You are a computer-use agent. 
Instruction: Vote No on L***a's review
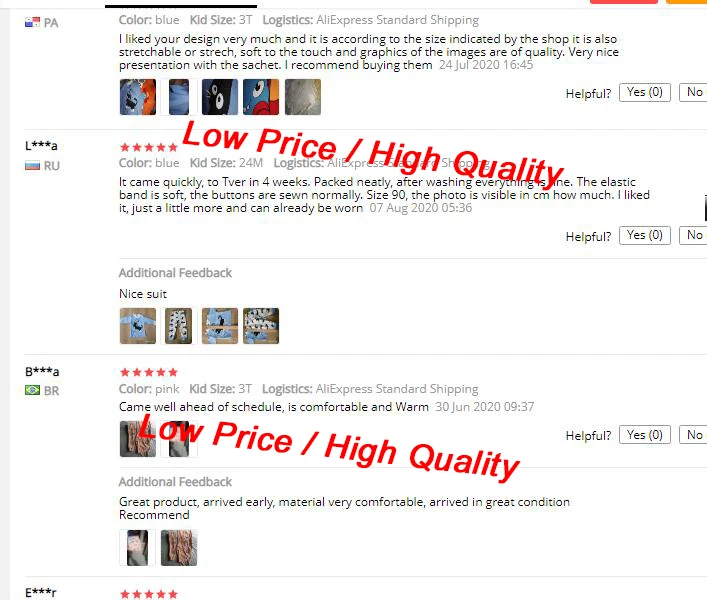coord(693,235)
